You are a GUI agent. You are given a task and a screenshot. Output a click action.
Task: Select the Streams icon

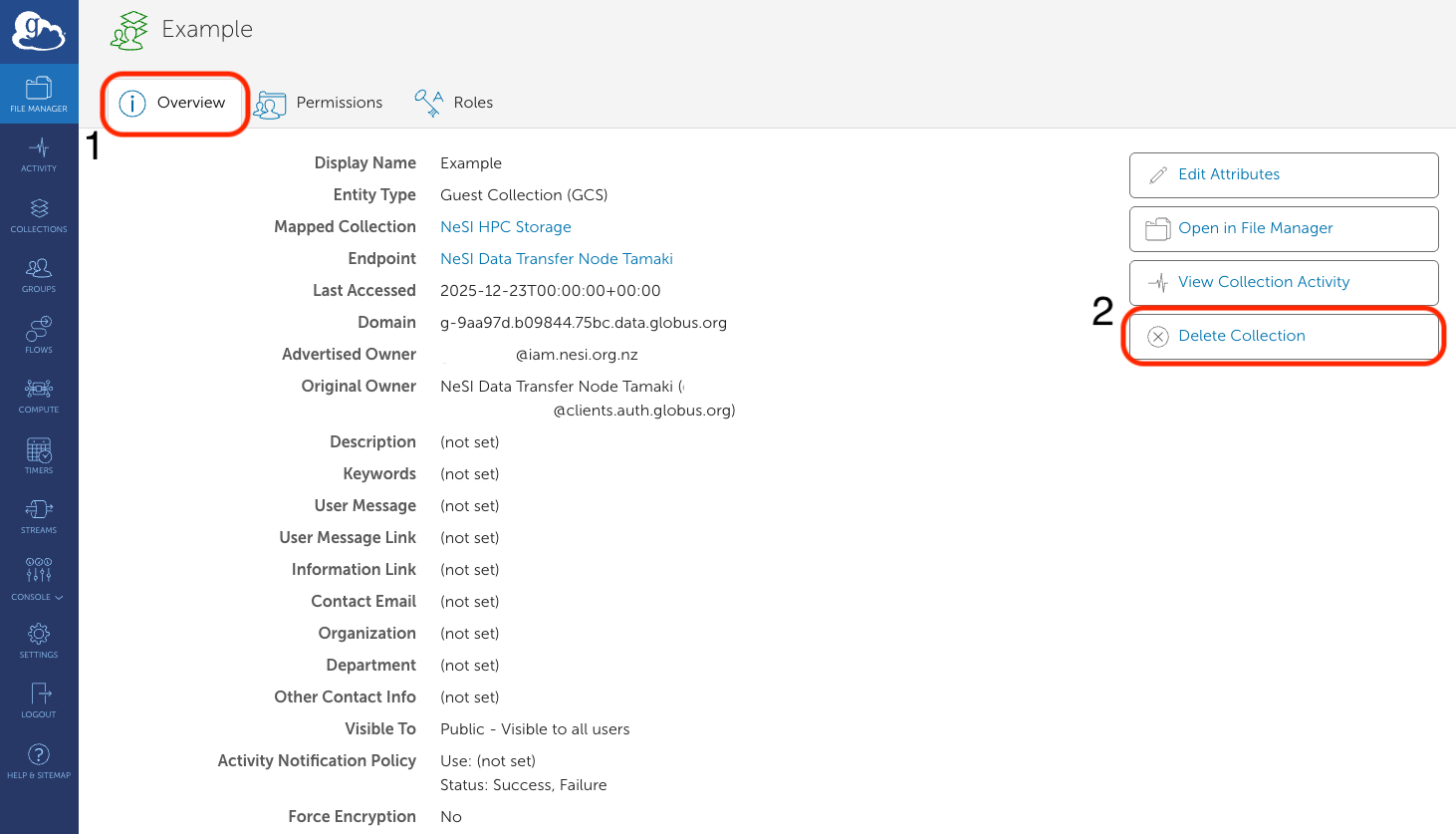pyautogui.click(x=39, y=515)
